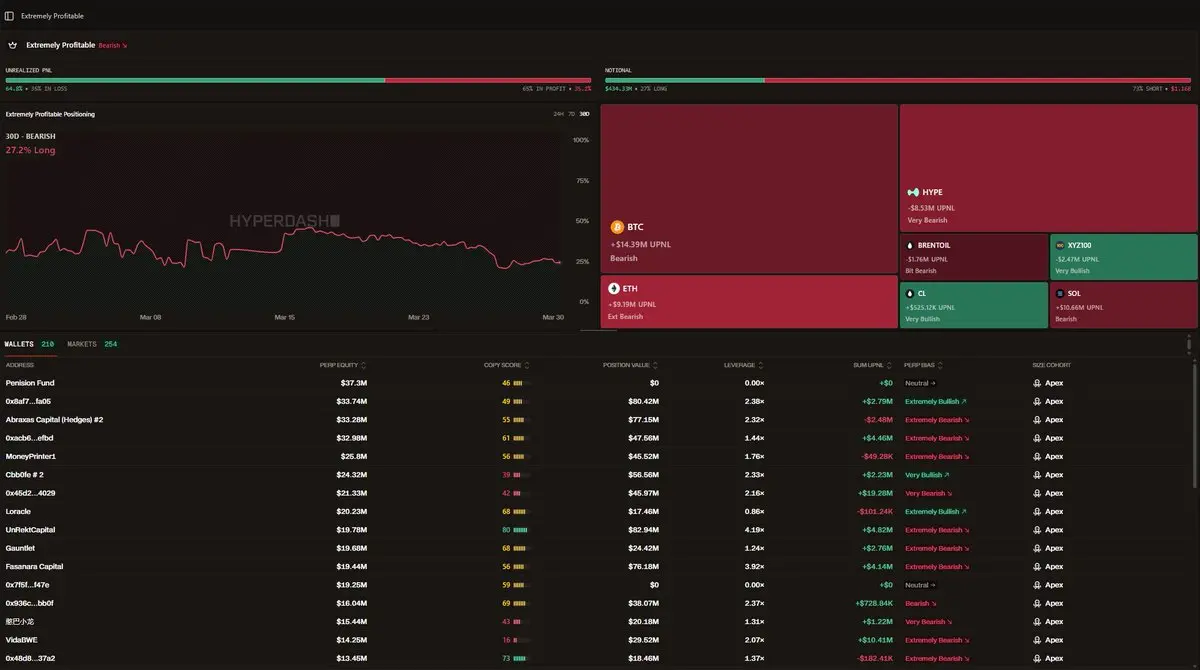1200x670 pixels.
Task: Select the 7D chart timeframe
Action: 571,114
